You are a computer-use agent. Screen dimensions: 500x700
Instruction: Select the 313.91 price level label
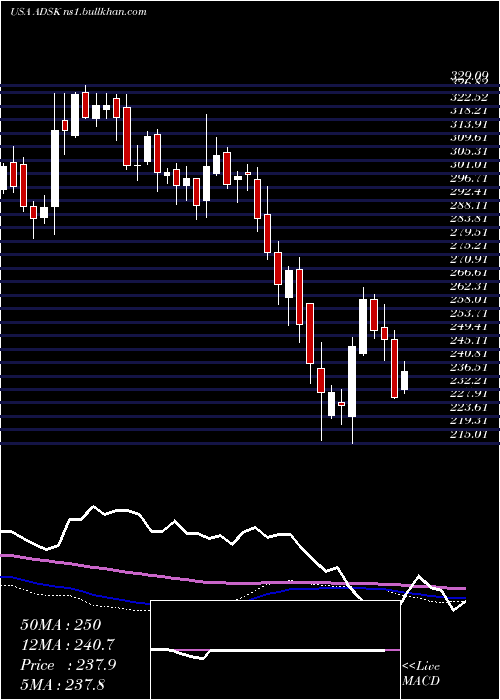click(x=469, y=124)
